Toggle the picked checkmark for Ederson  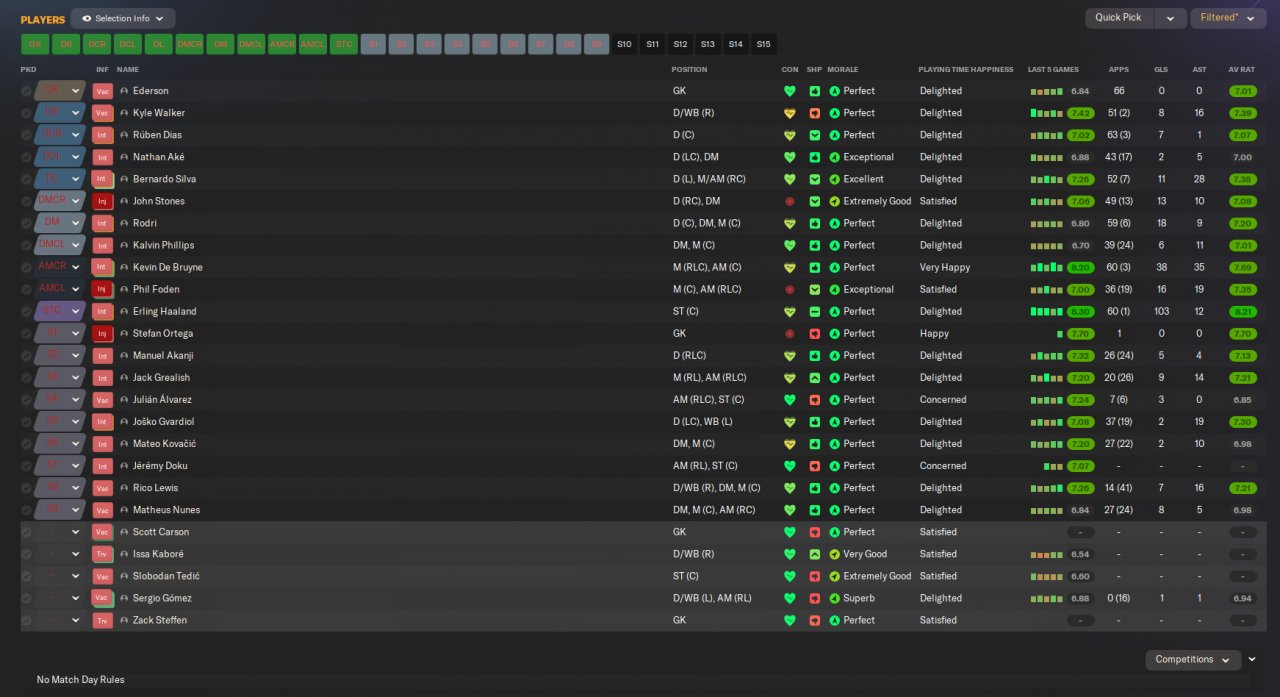(x=26, y=91)
